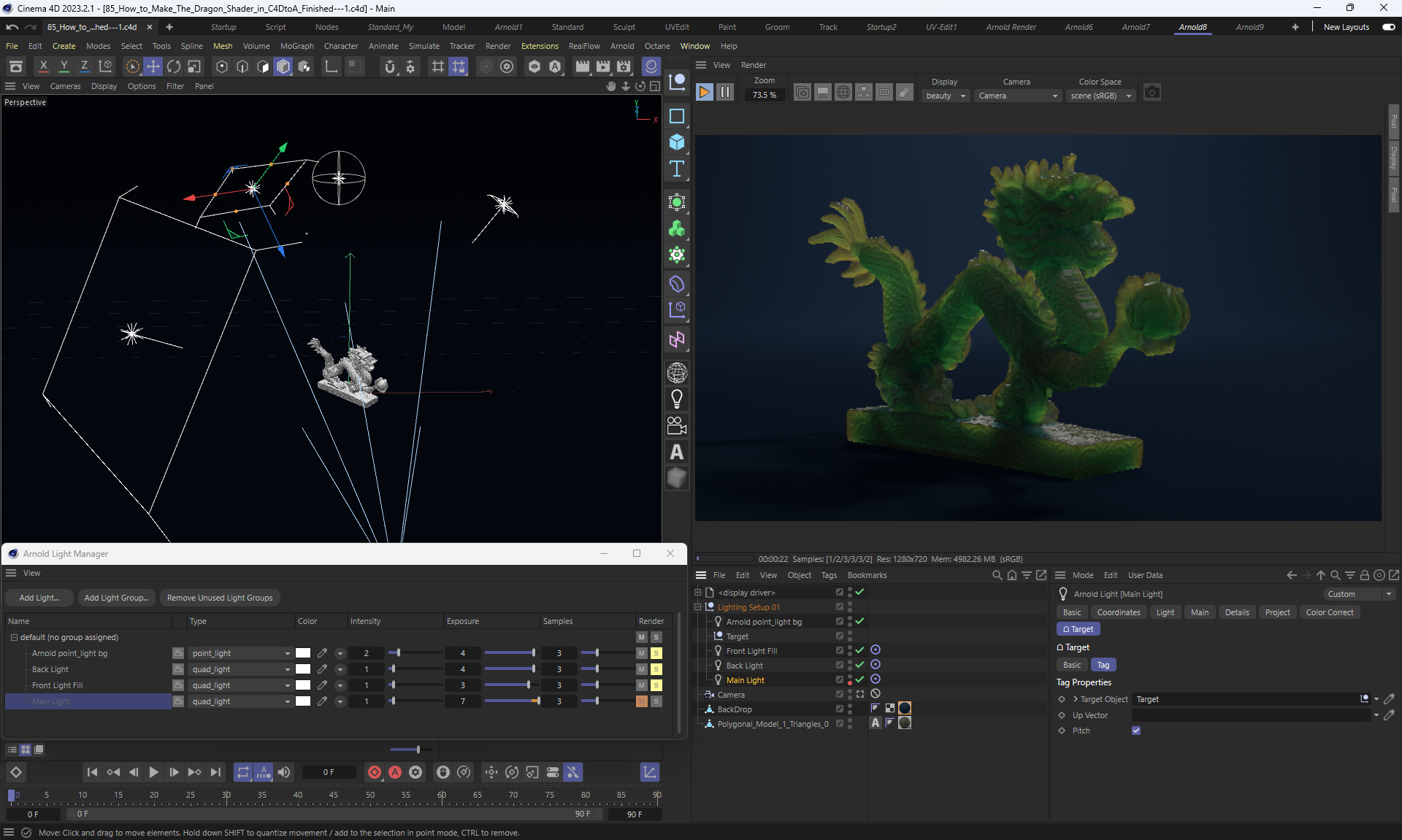Start the Arnold IPR render play button
Viewport: 1402px width, 840px height.
[x=704, y=92]
